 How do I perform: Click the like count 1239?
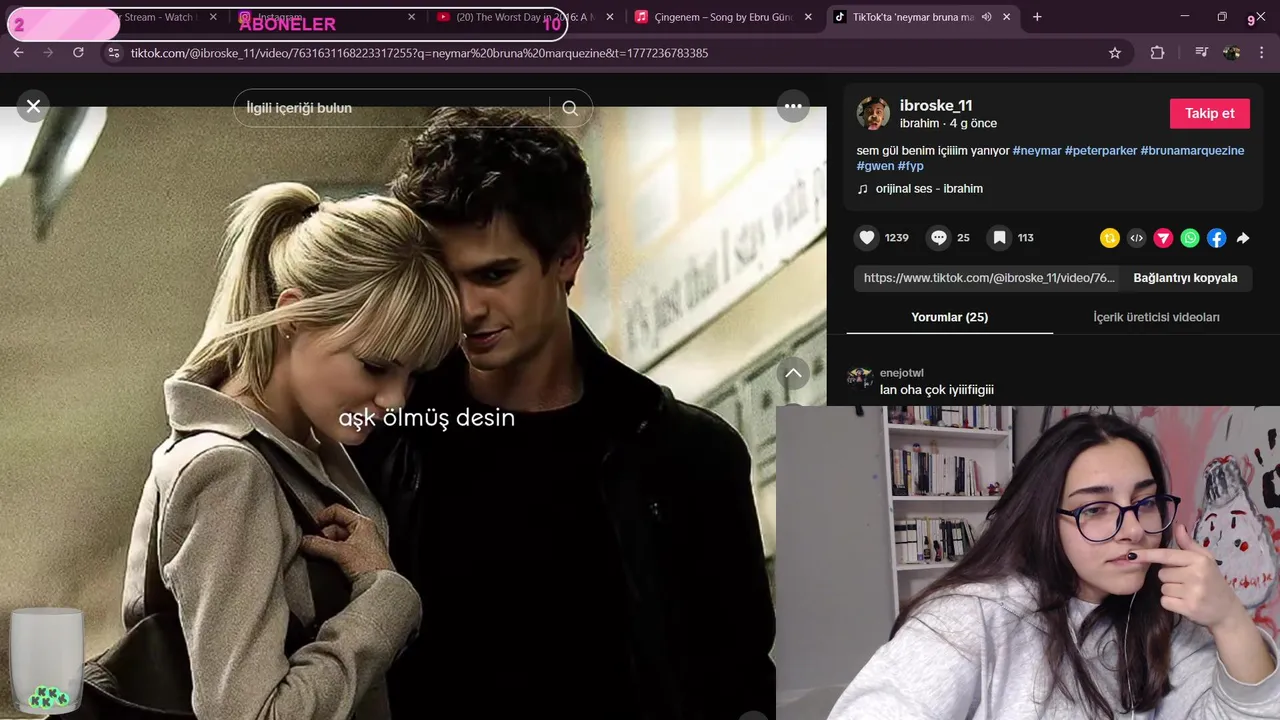click(x=897, y=238)
